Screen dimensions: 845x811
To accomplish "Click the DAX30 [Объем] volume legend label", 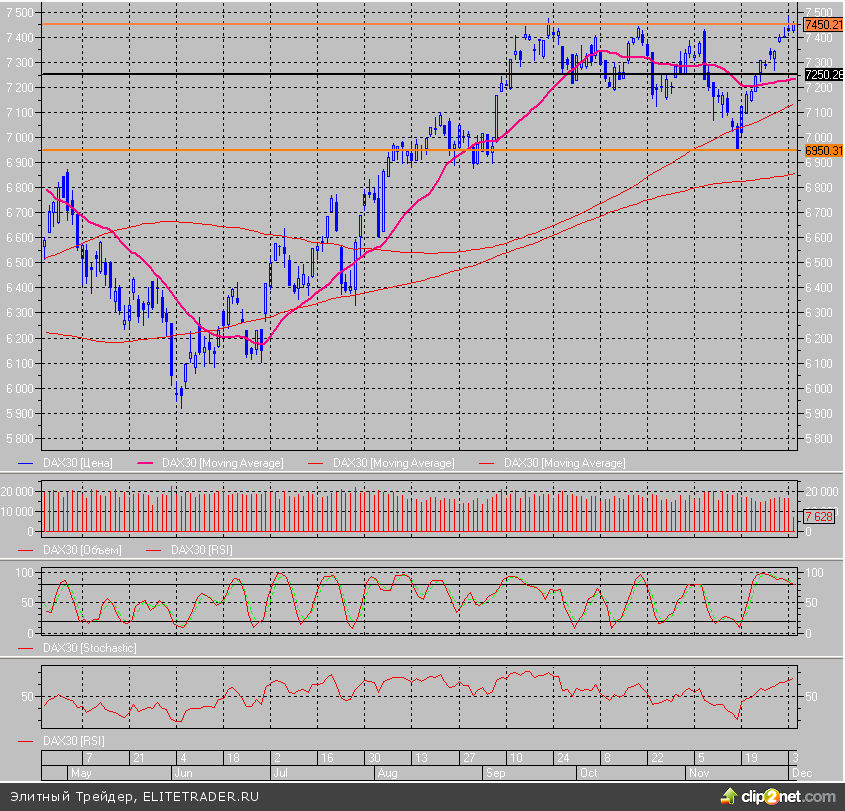I will (x=81, y=550).
